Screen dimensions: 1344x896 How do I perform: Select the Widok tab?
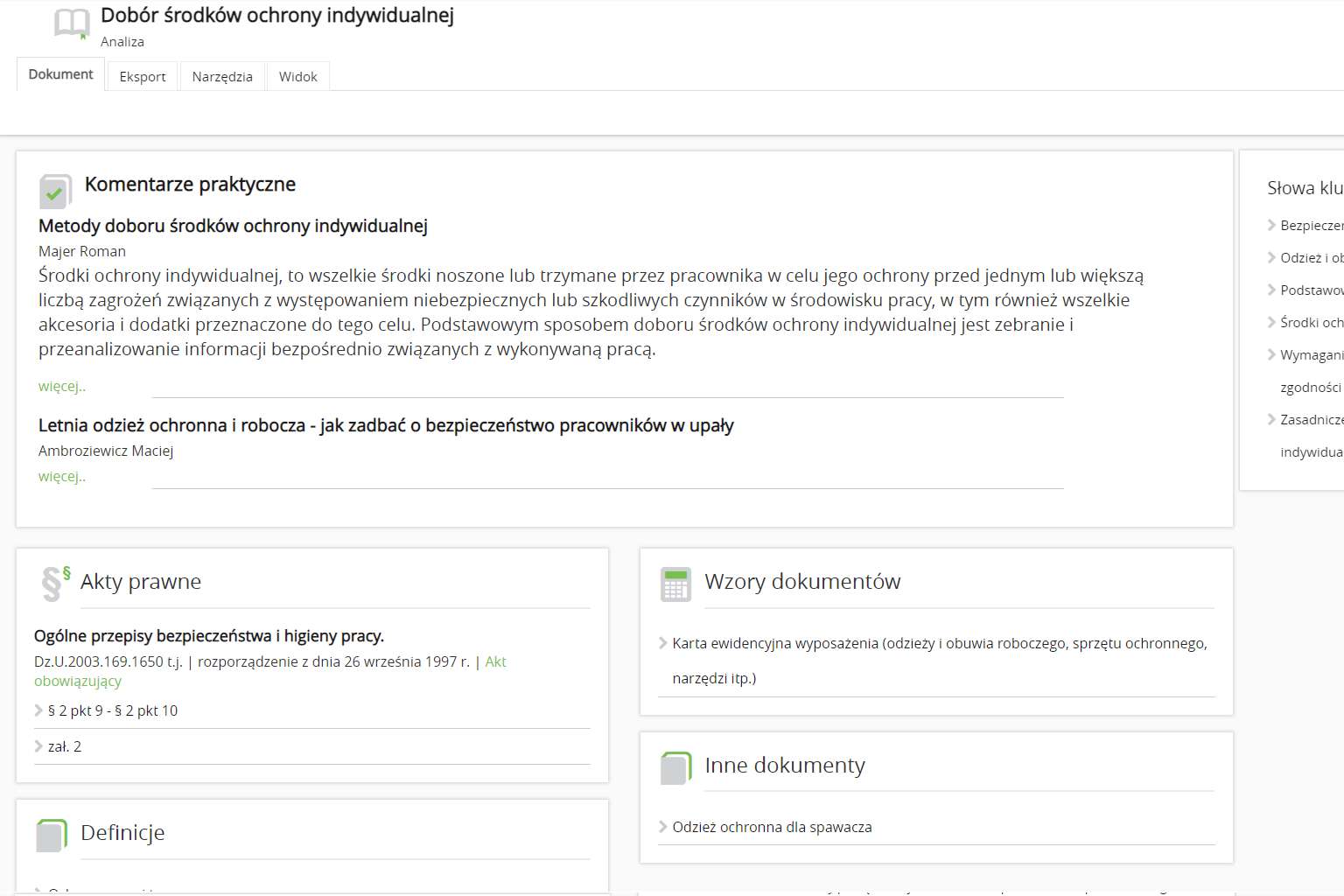pyautogui.click(x=297, y=77)
